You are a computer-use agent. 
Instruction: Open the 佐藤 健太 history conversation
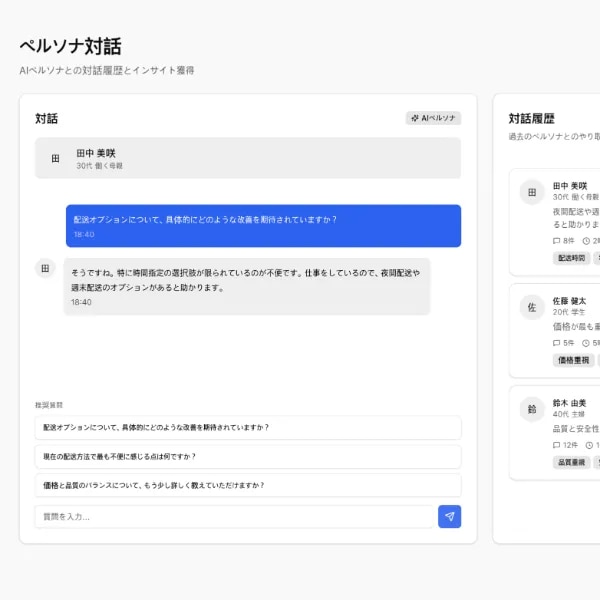tap(555, 331)
